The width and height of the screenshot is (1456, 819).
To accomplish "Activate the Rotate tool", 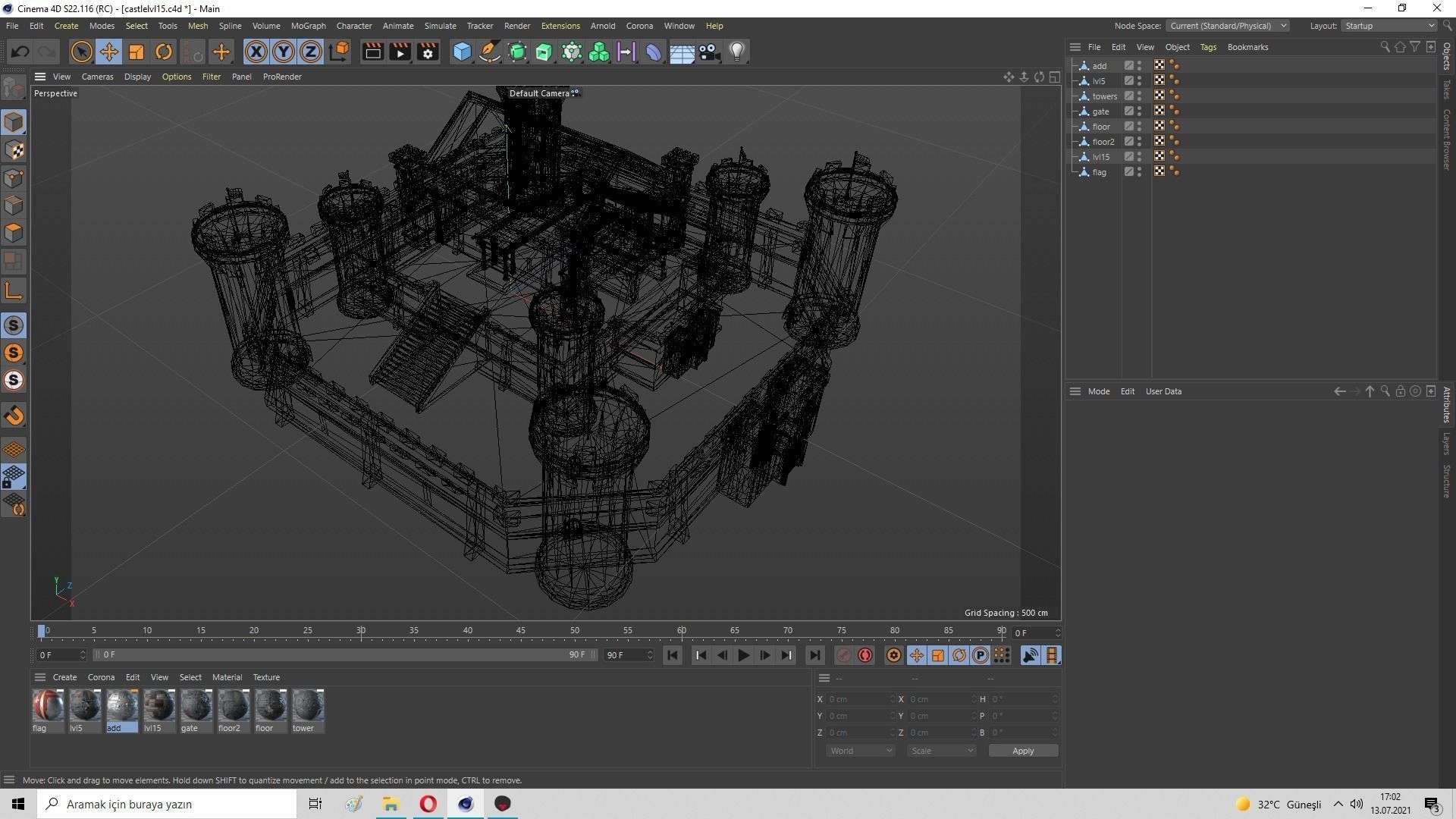I will [164, 52].
